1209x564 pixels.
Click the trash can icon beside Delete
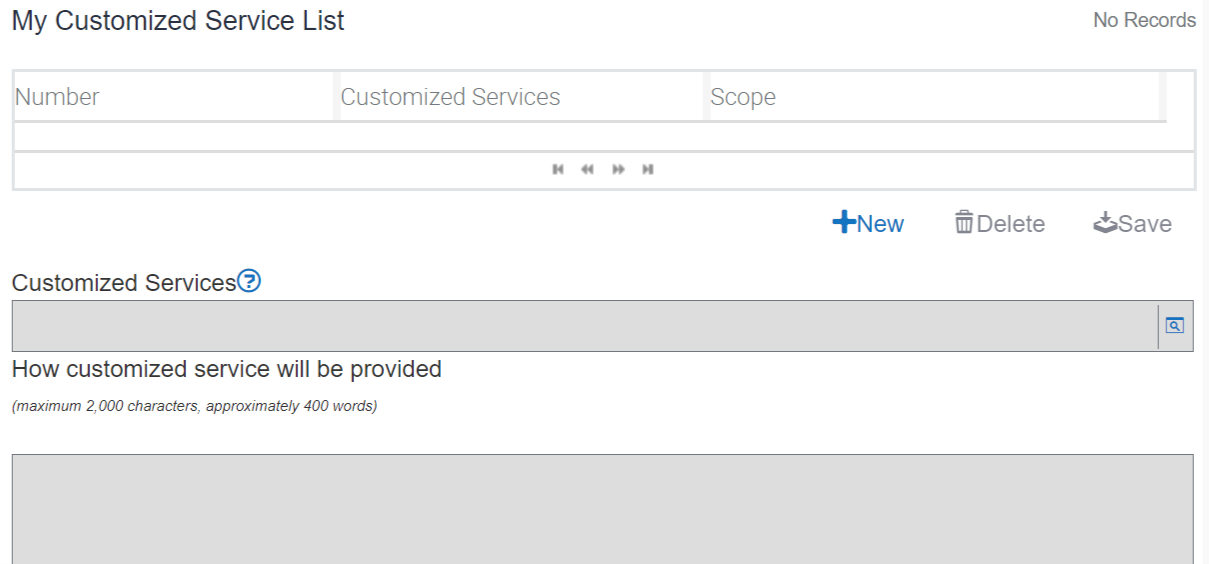pyautogui.click(x=964, y=222)
